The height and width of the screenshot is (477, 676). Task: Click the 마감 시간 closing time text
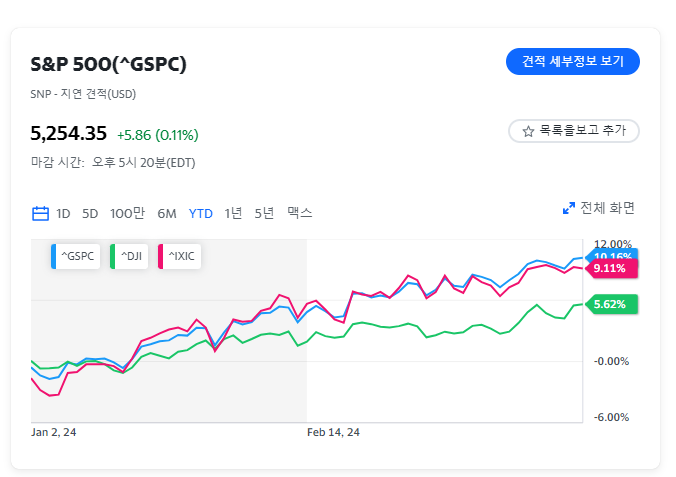pyautogui.click(x=113, y=163)
